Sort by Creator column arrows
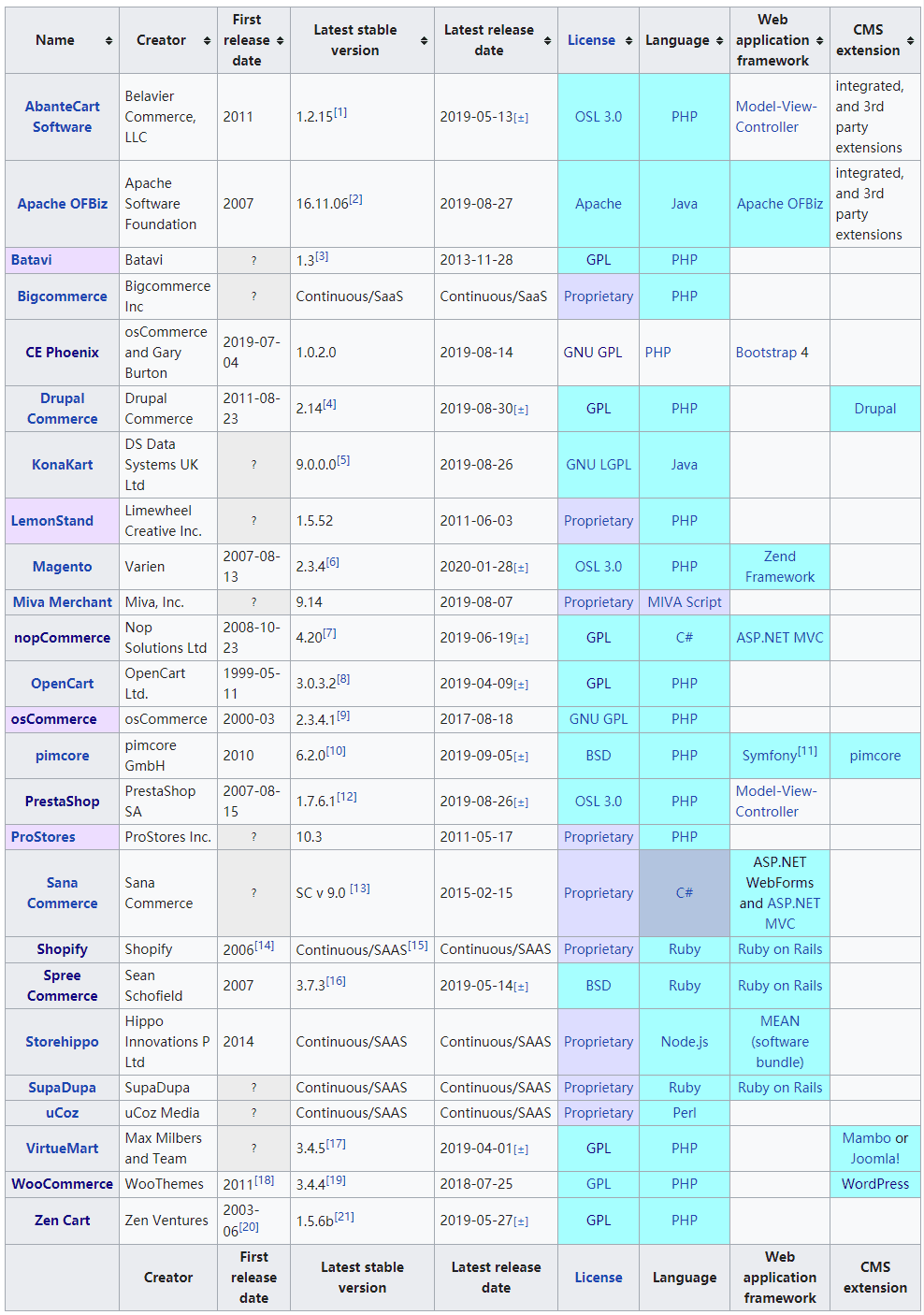Image resolution: width=924 pixels, height=1315 pixels. pos(207,41)
